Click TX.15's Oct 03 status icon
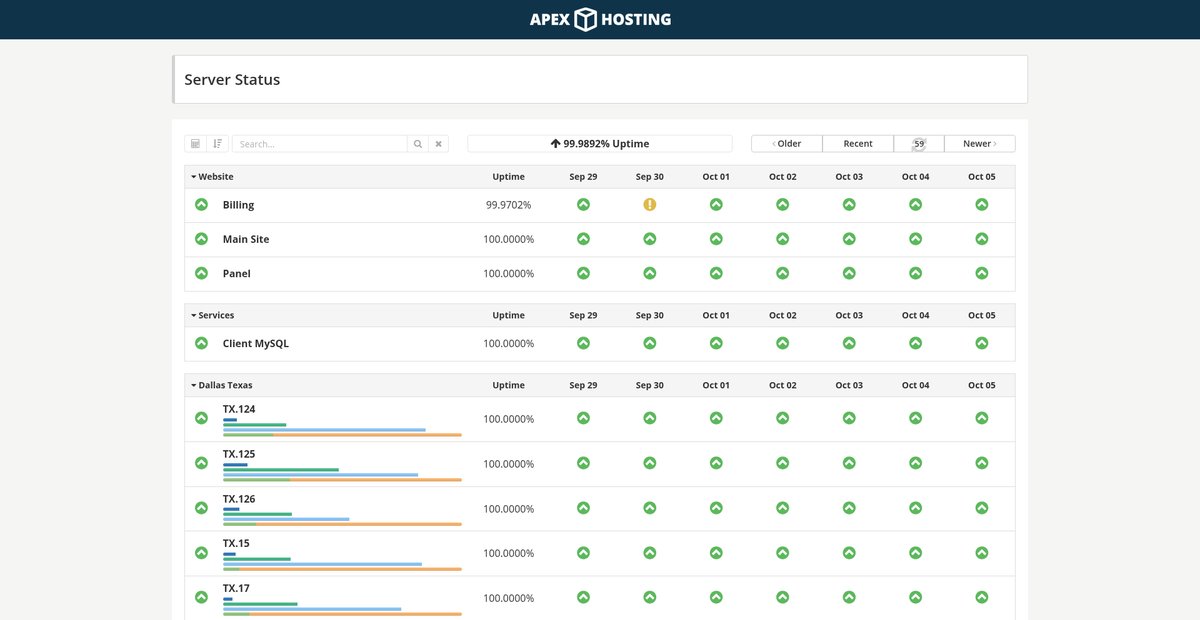Image resolution: width=1200 pixels, height=620 pixels. (x=849, y=552)
